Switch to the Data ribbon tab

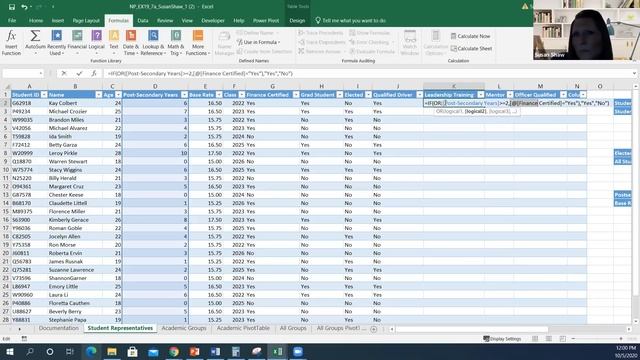pos(143,20)
